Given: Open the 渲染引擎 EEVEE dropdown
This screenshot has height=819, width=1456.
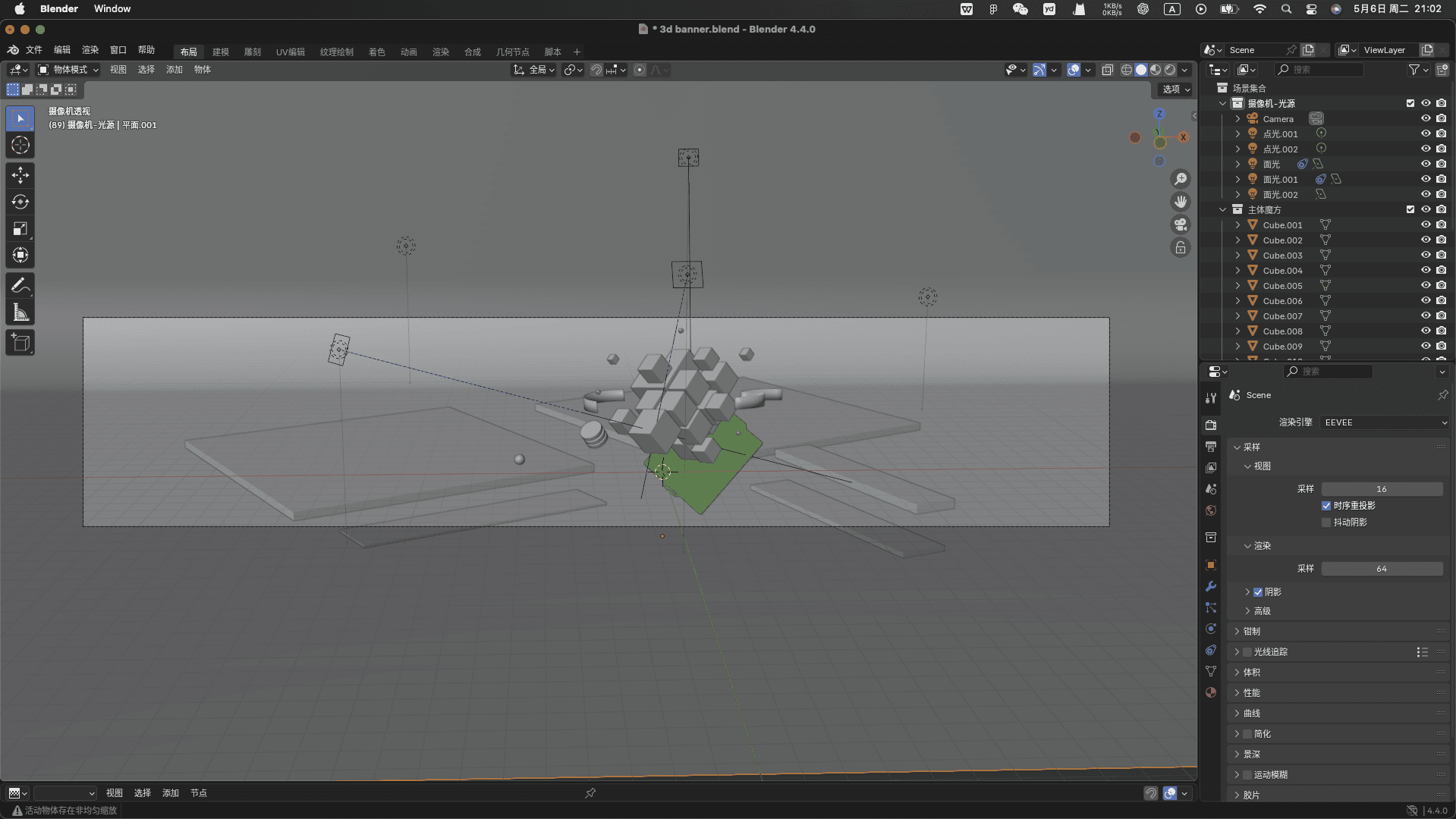Looking at the screenshot, I should (1385, 422).
